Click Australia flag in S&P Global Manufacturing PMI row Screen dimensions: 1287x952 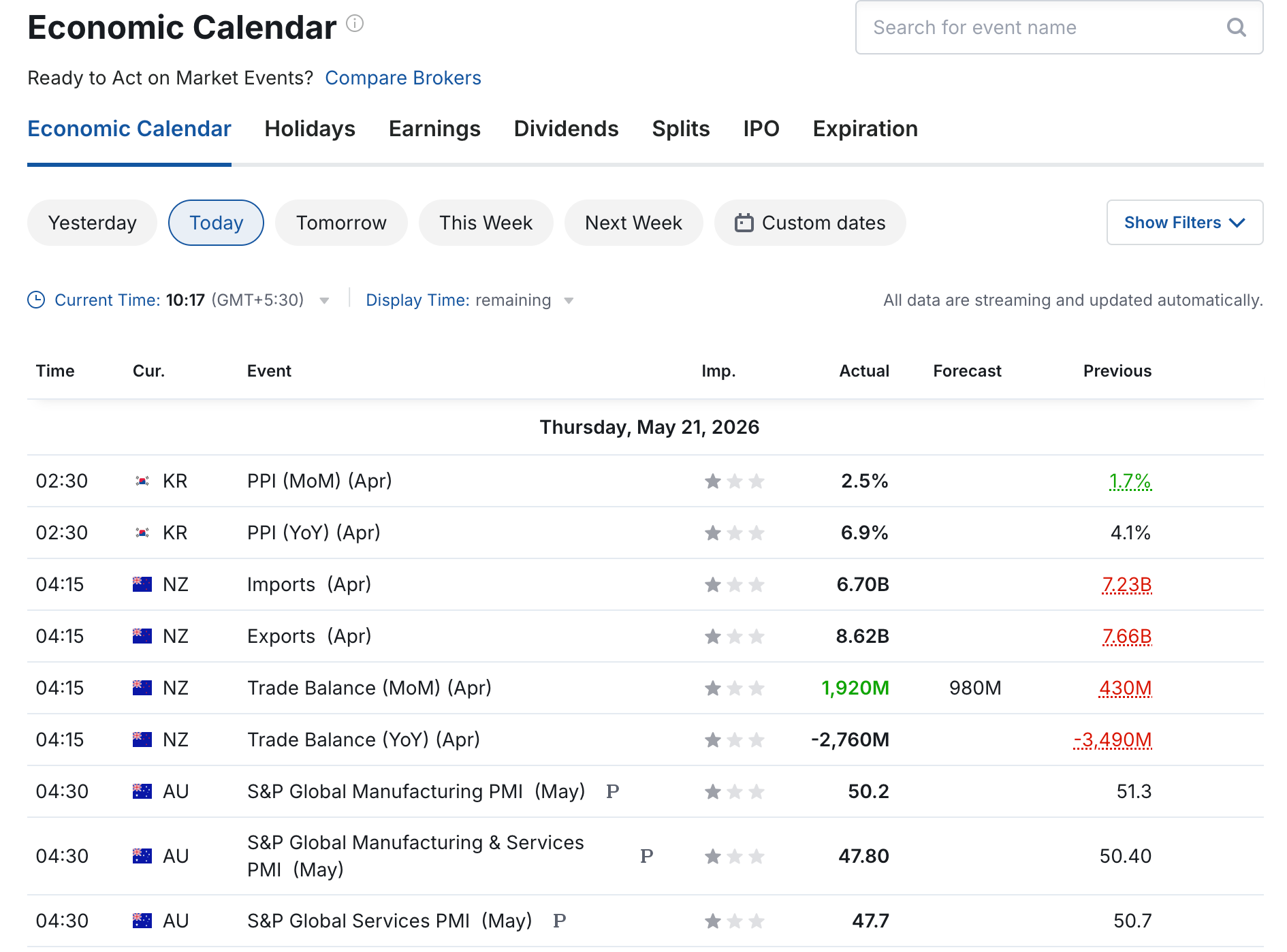[x=142, y=791]
